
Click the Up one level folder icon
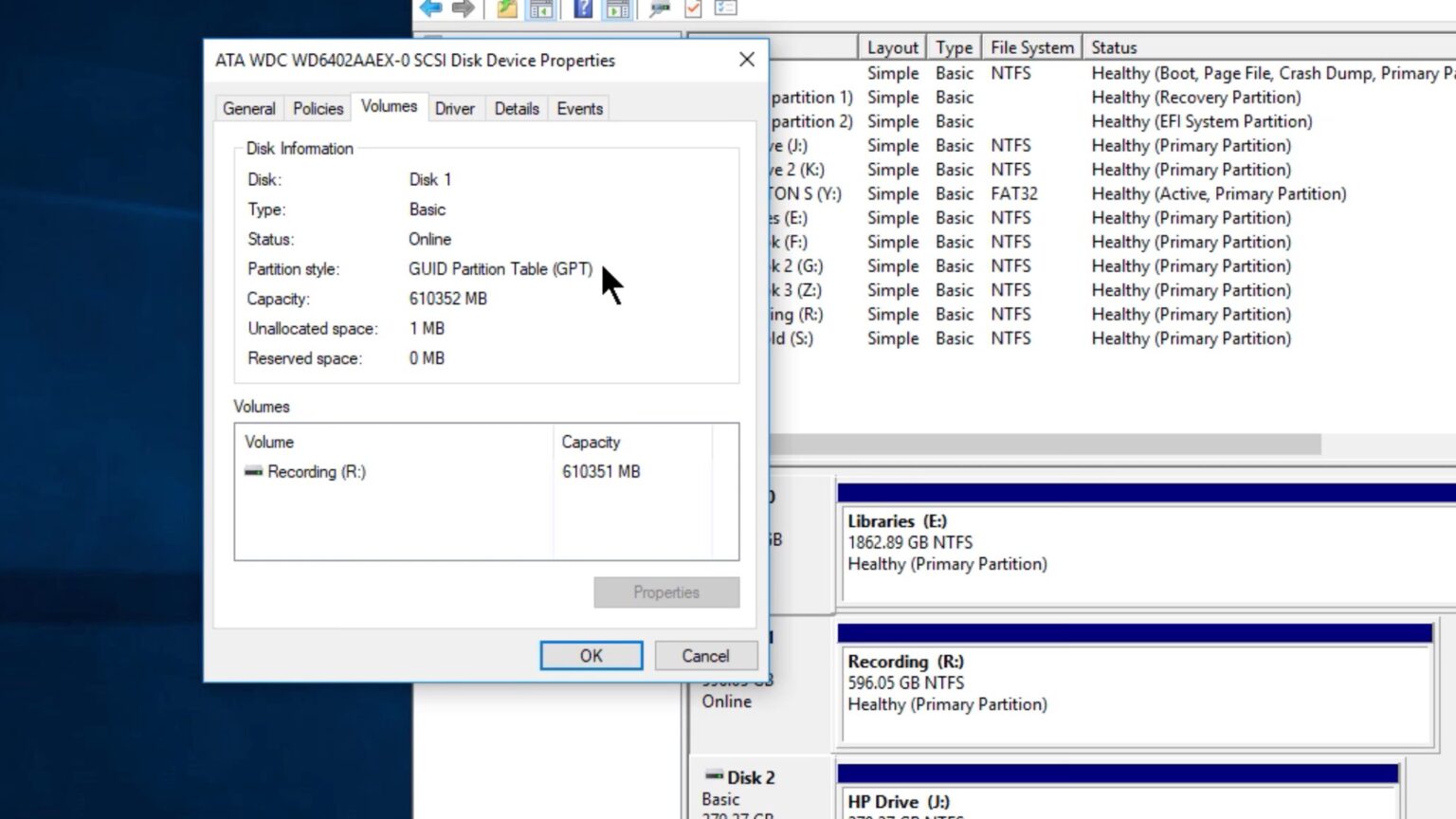(x=507, y=8)
